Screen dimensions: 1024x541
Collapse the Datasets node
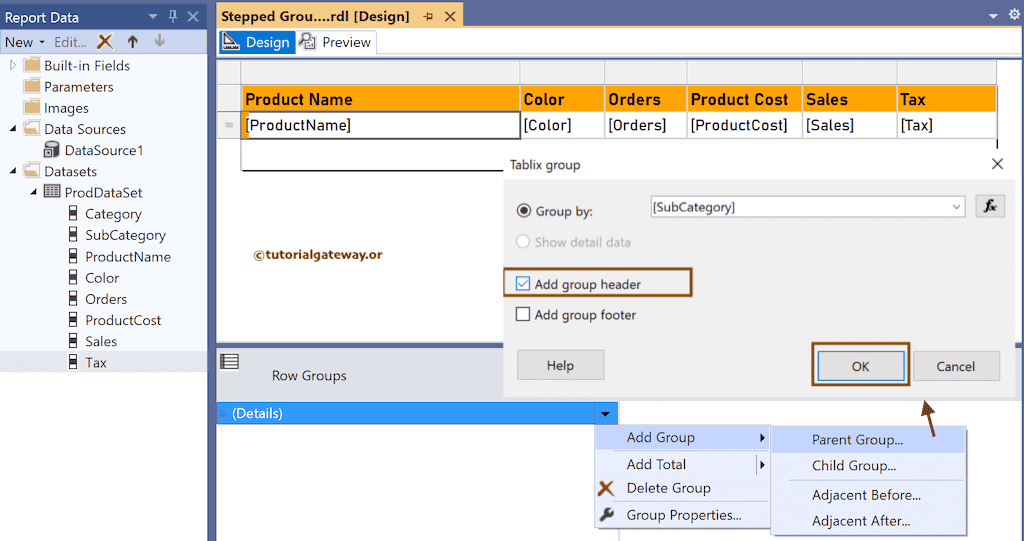(13, 171)
